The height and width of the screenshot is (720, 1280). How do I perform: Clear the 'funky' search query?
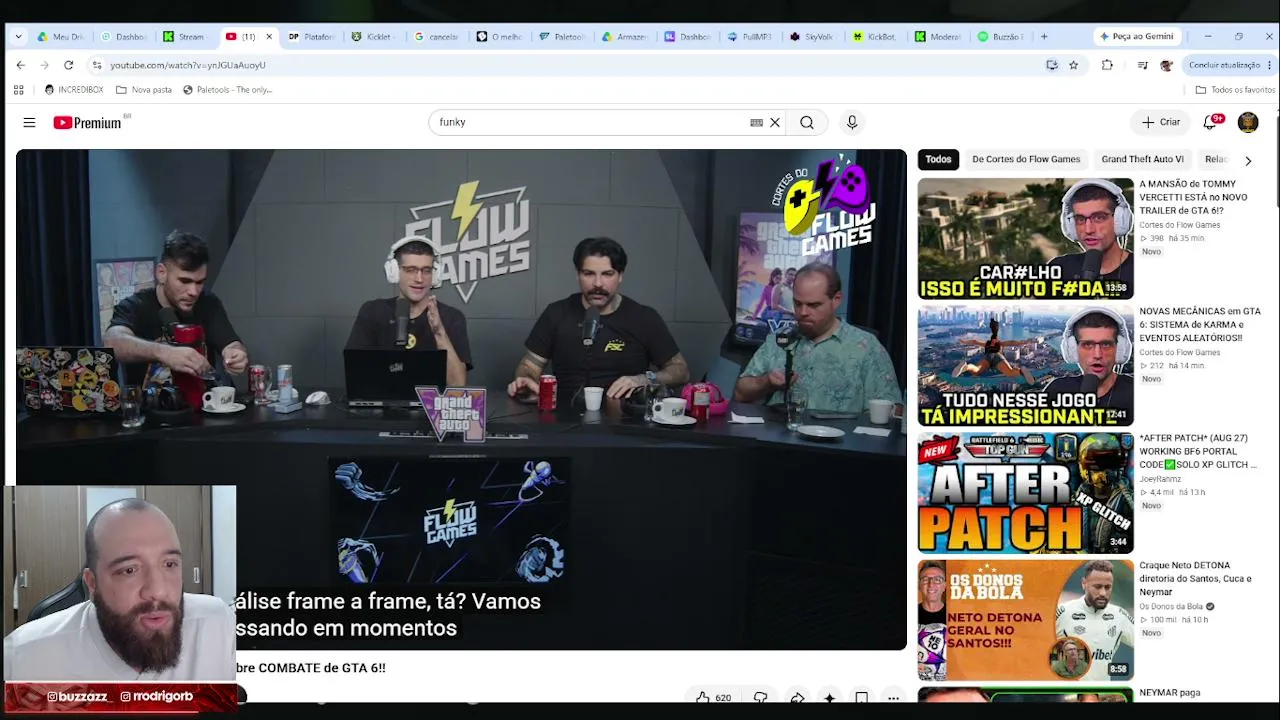tap(775, 122)
